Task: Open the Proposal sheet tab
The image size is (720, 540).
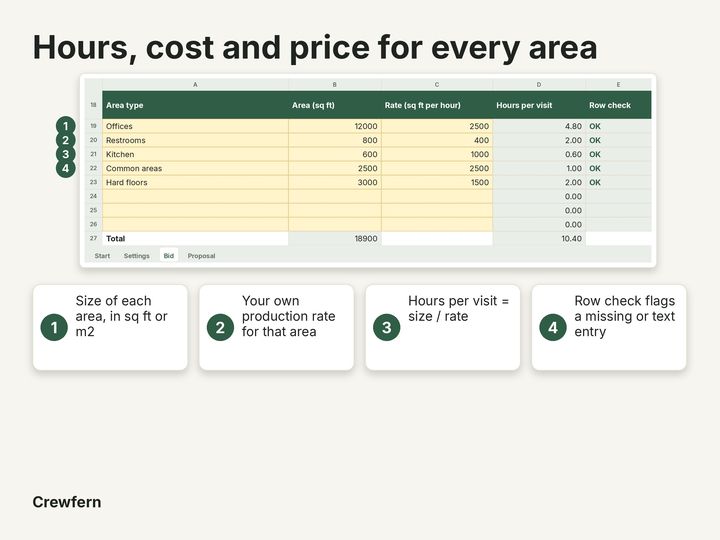Action: tap(201, 256)
